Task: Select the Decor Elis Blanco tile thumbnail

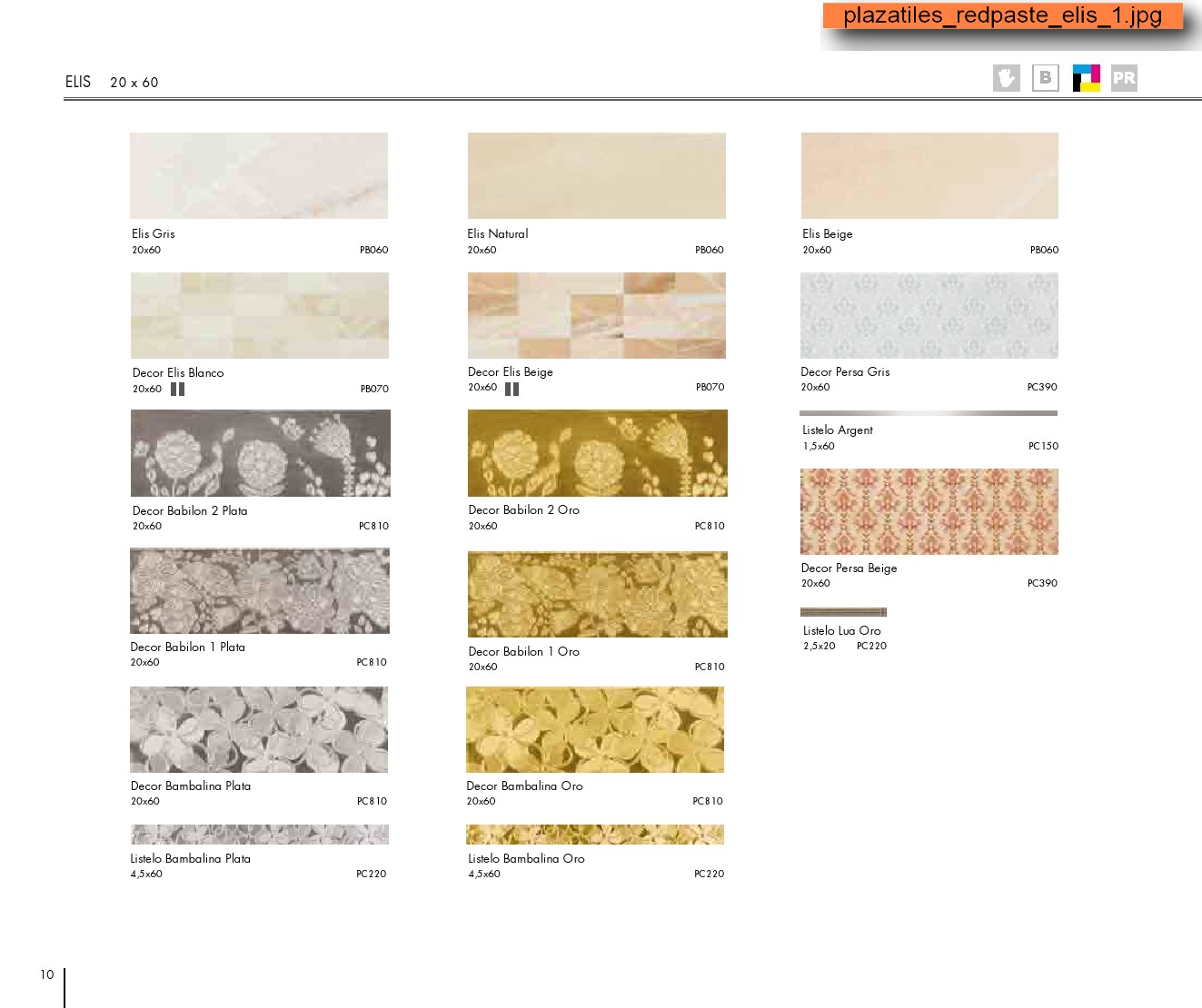Action: coord(260,315)
